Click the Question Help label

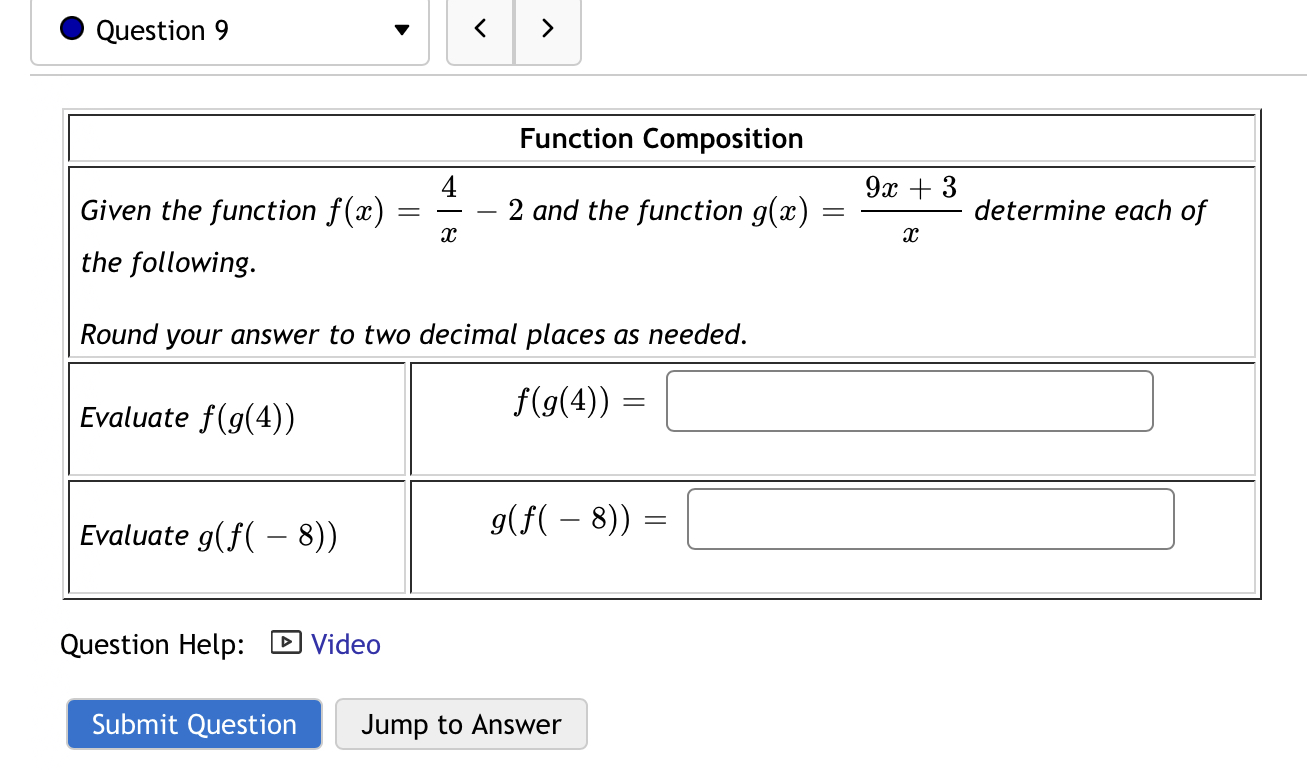tap(151, 644)
